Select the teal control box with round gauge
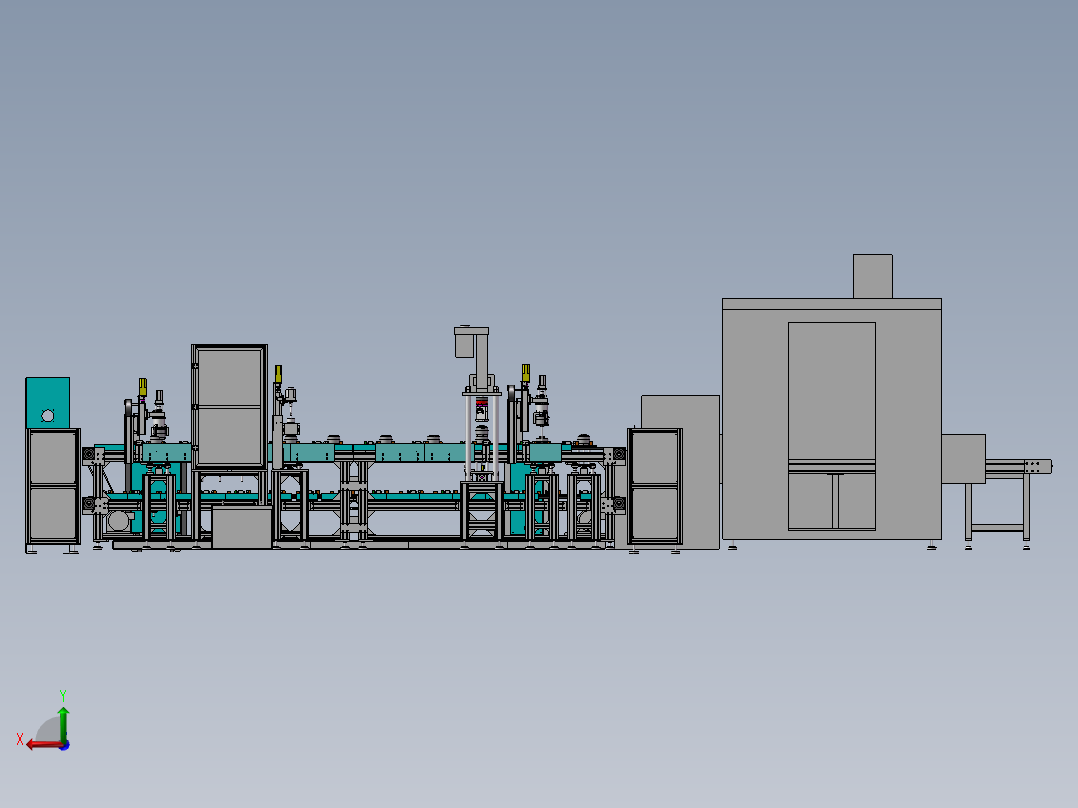 [x=47, y=402]
